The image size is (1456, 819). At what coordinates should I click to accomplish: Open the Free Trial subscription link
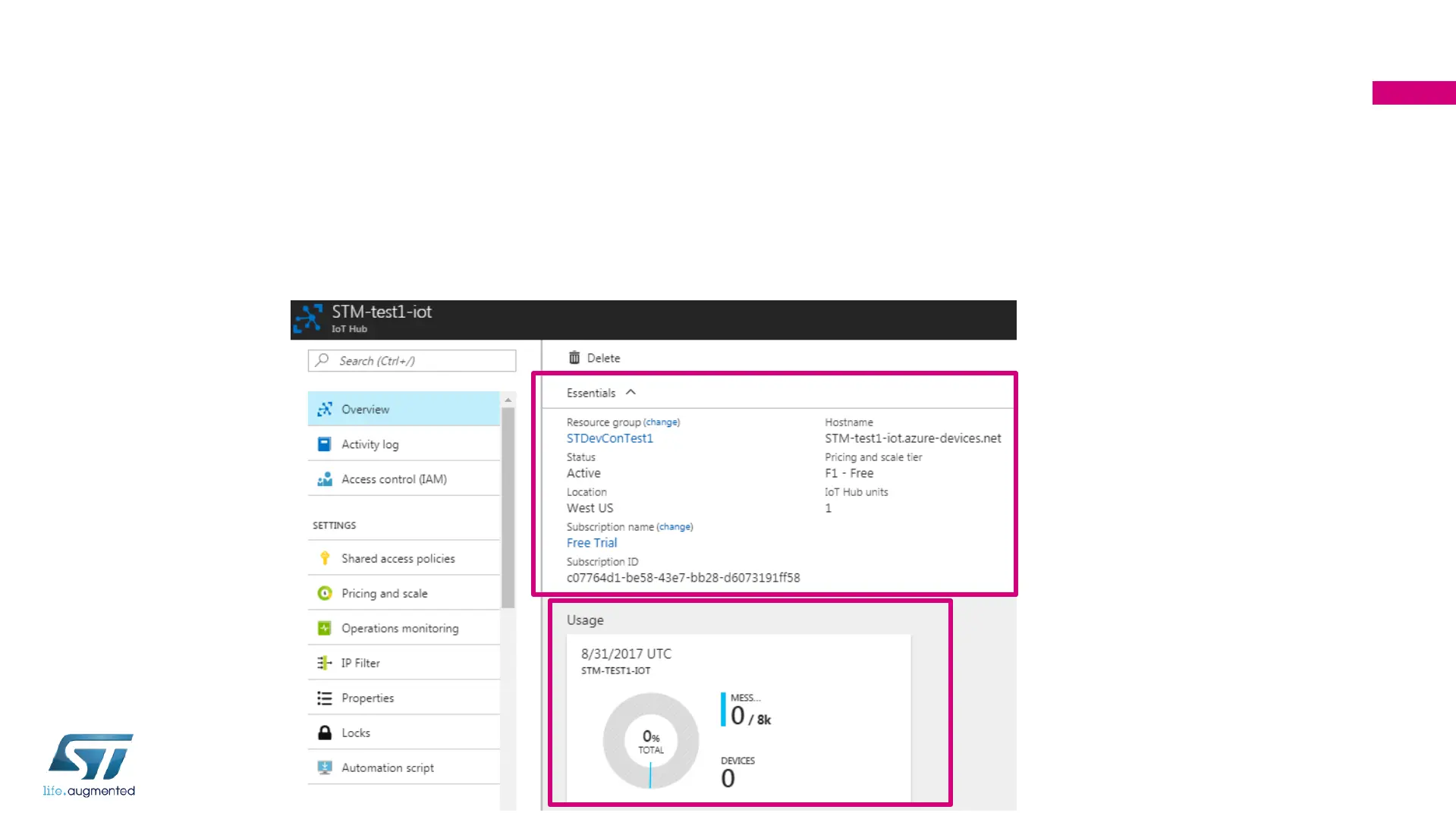tap(592, 543)
